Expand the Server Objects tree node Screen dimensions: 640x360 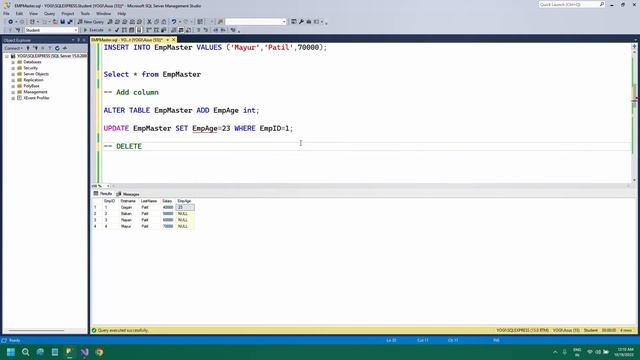coord(13,74)
